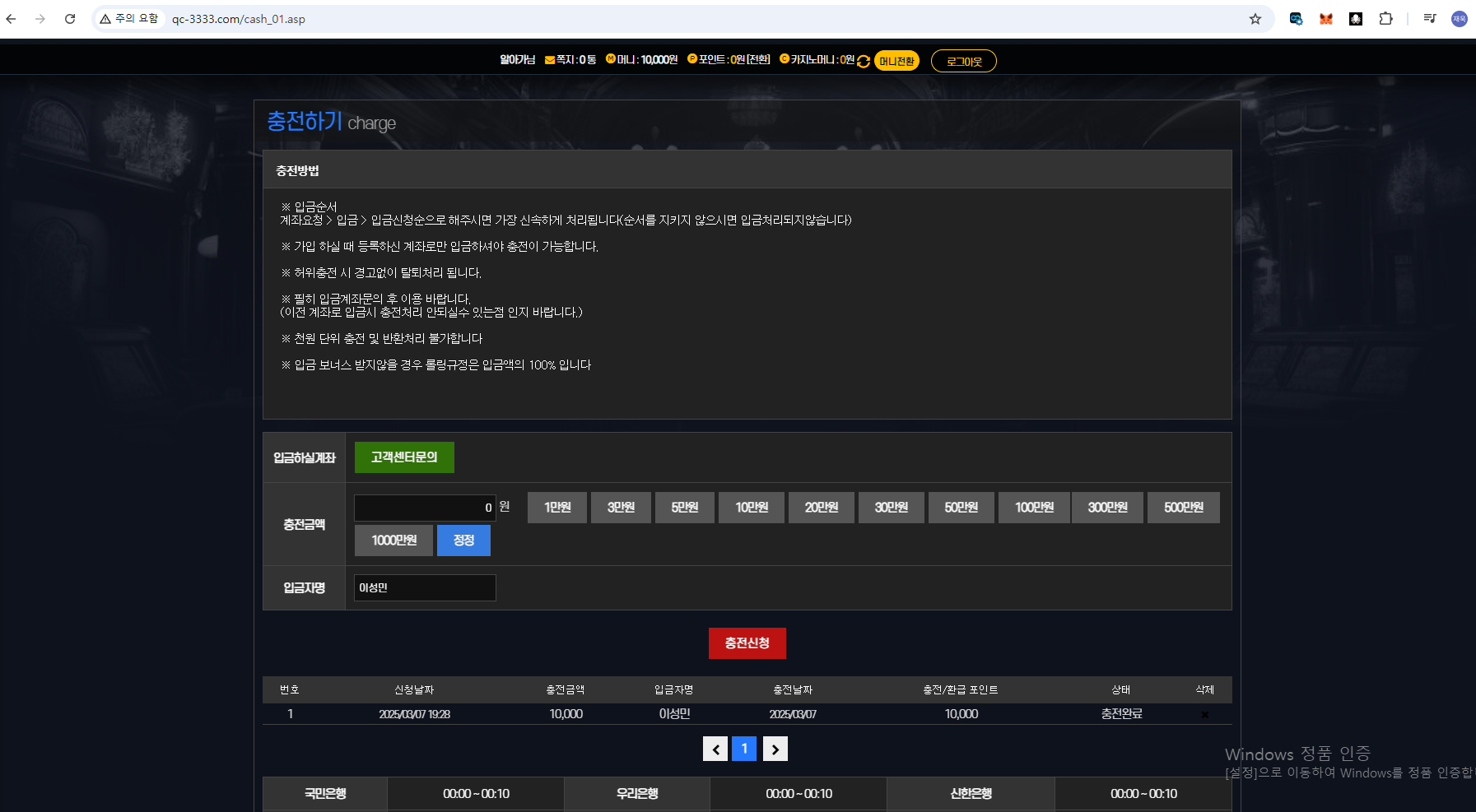
Task: Click the green 고객센터문의 button
Action: pyautogui.click(x=404, y=457)
